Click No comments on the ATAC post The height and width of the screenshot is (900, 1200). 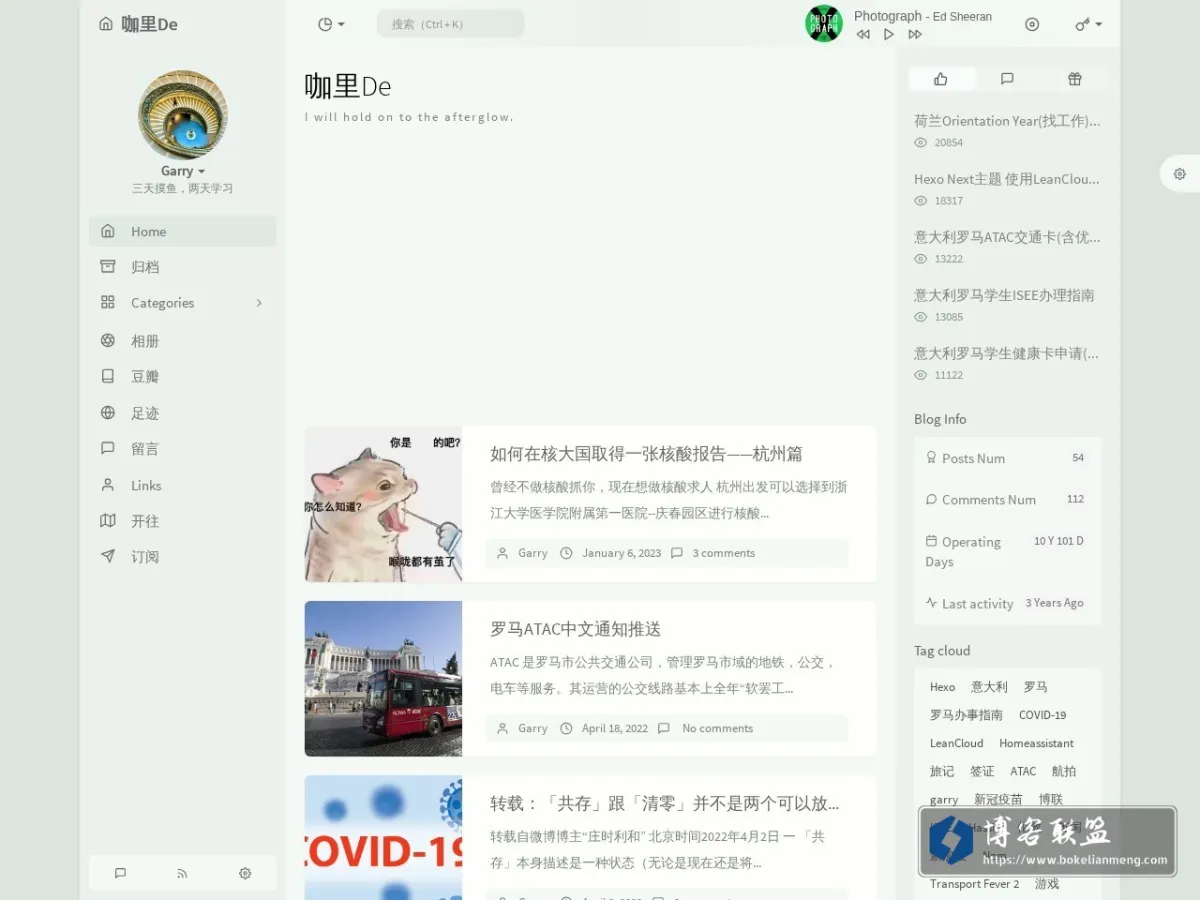(x=717, y=728)
